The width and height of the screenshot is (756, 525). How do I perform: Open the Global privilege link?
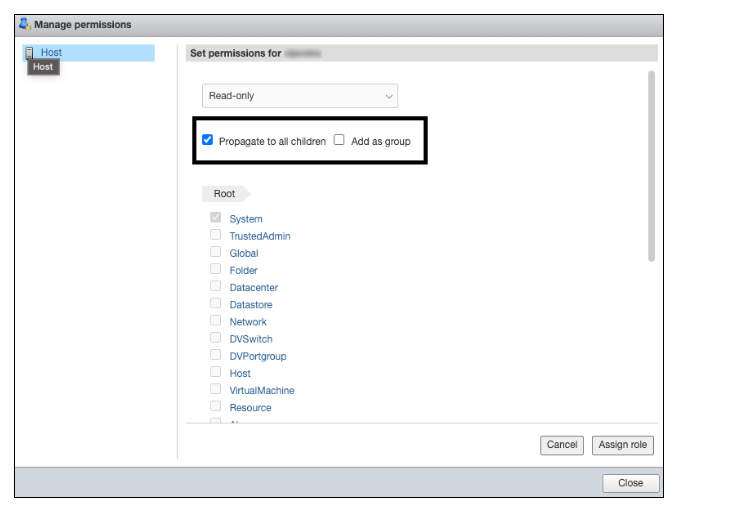pyautogui.click(x=243, y=254)
